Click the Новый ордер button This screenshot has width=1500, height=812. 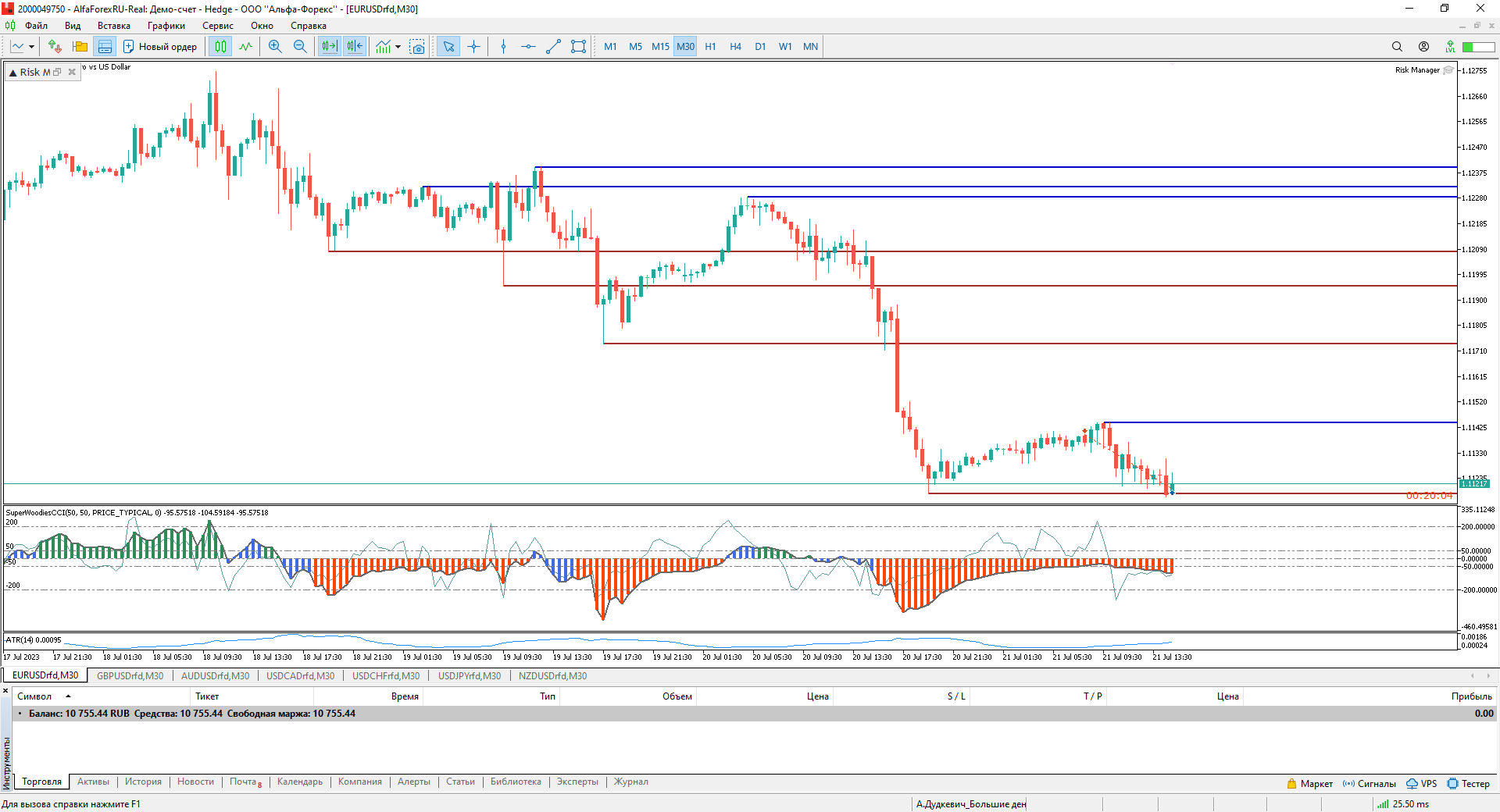160,47
